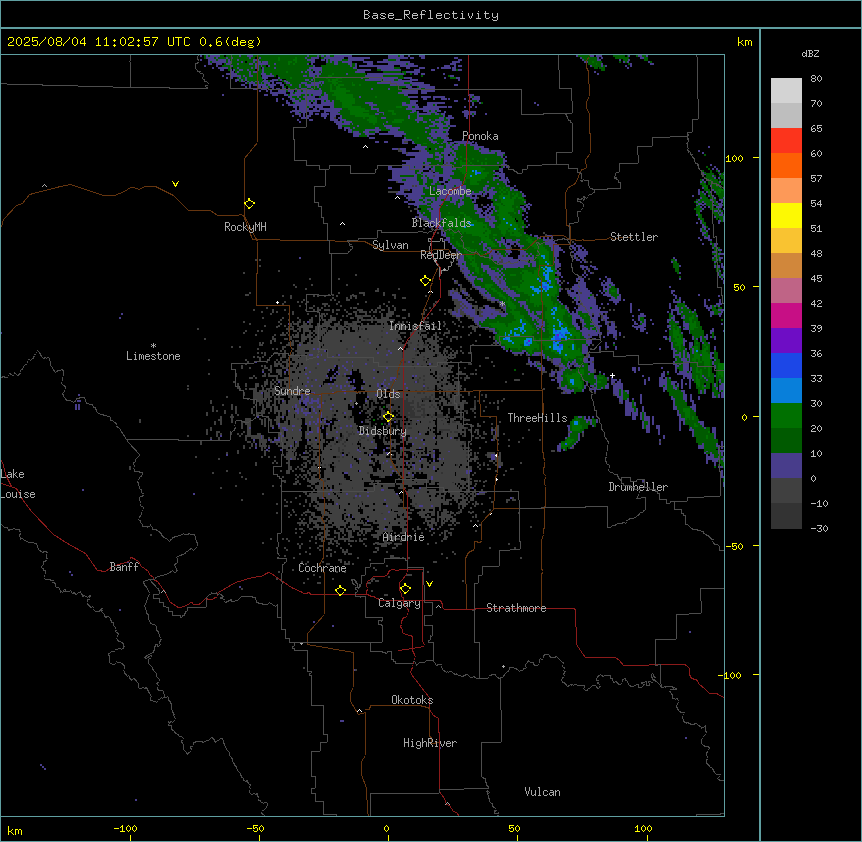Click the Calgary city label
Viewport: 862px width, 842px height.
point(399,603)
